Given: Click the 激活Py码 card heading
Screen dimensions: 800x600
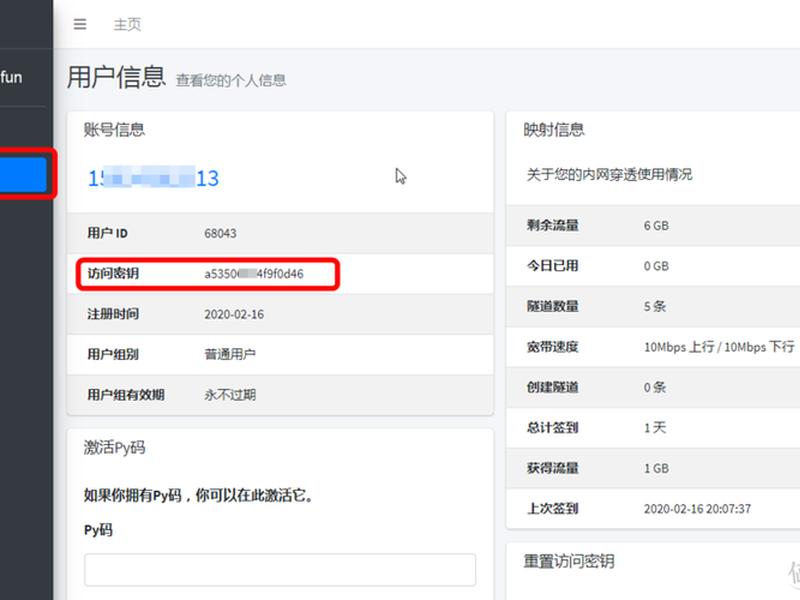Looking at the screenshot, I should point(114,447).
